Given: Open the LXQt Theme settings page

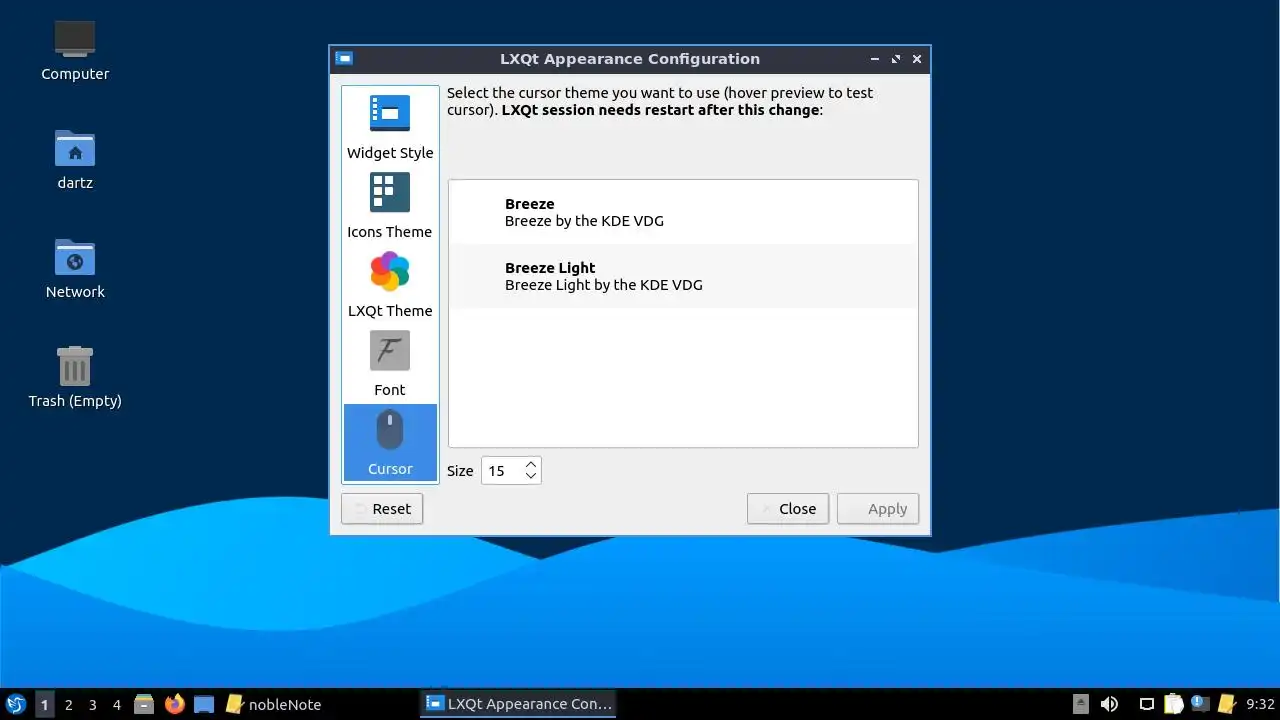Looking at the screenshot, I should [390, 285].
